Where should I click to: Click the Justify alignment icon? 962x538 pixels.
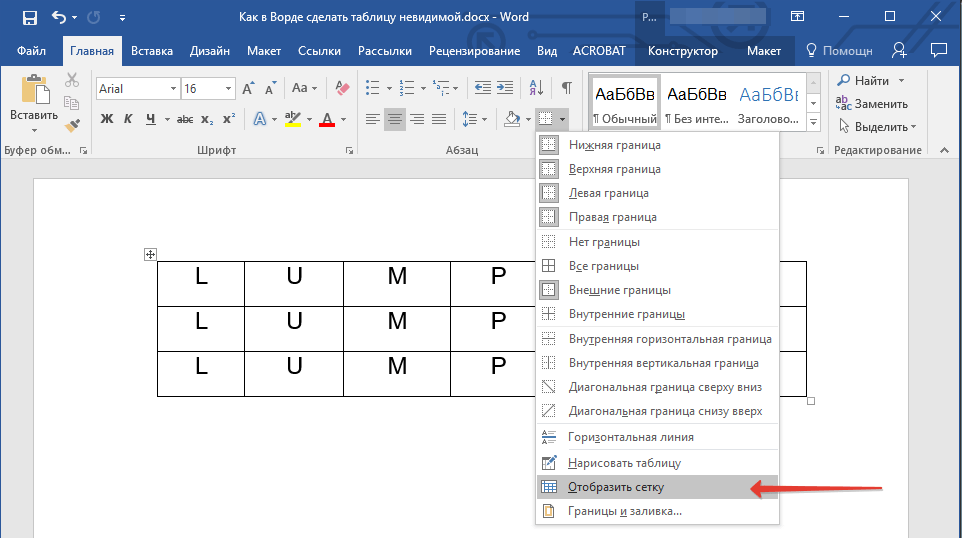(440, 120)
